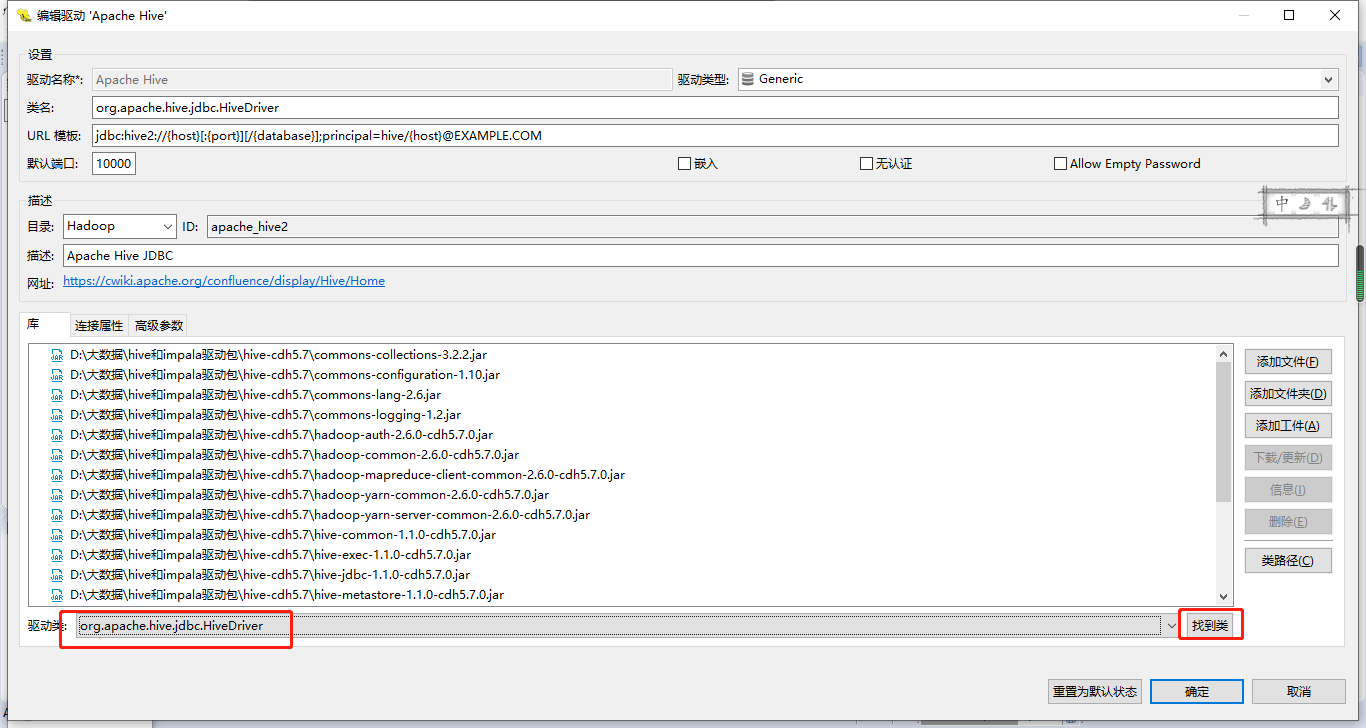Toggle the Allow Empty Password checkbox

(1060, 164)
